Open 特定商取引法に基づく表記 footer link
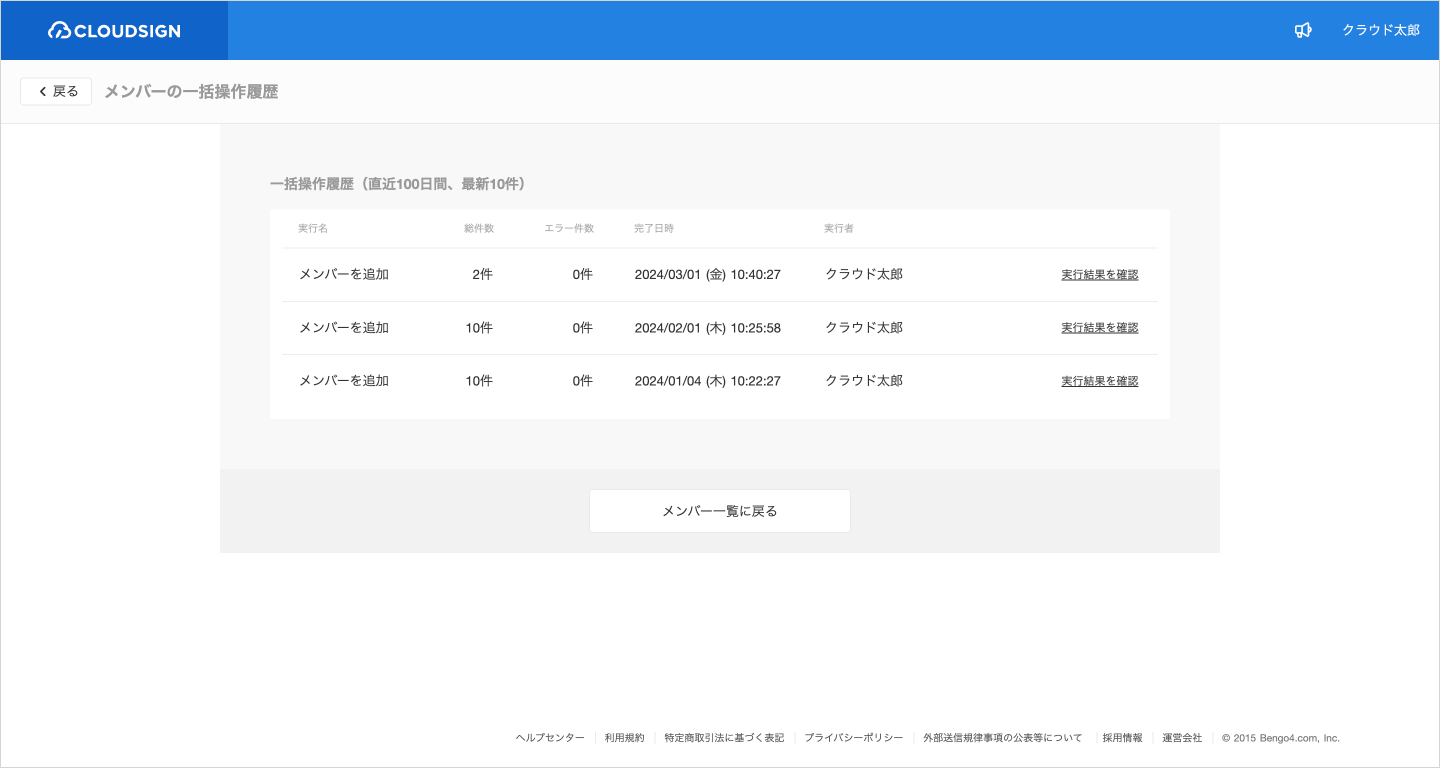Viewport: 1440px width, 768px height. coord(724,738)
